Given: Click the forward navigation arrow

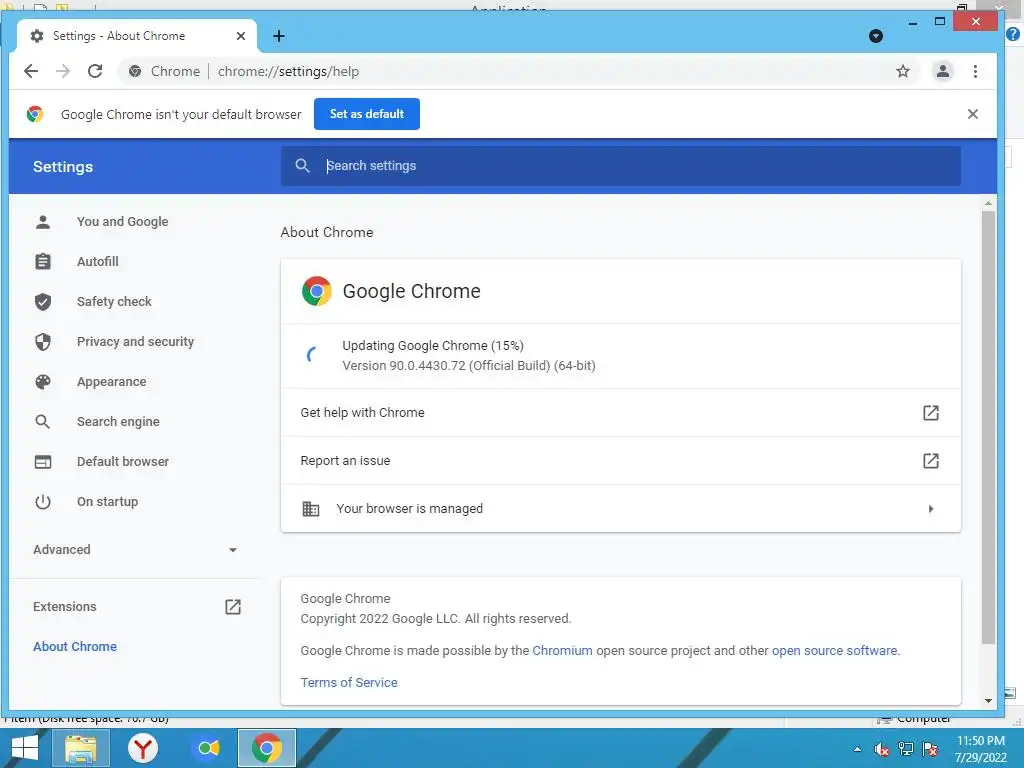Looking at the screenshot, I should click(63, 71).
